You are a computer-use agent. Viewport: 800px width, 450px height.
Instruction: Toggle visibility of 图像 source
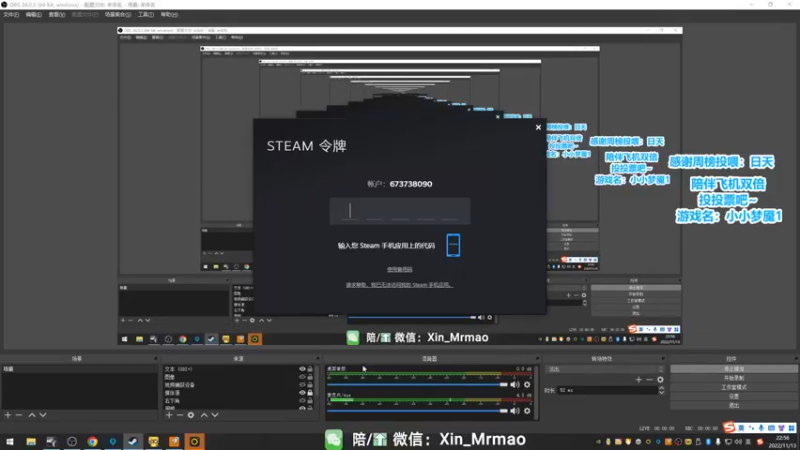click(302, 377)
